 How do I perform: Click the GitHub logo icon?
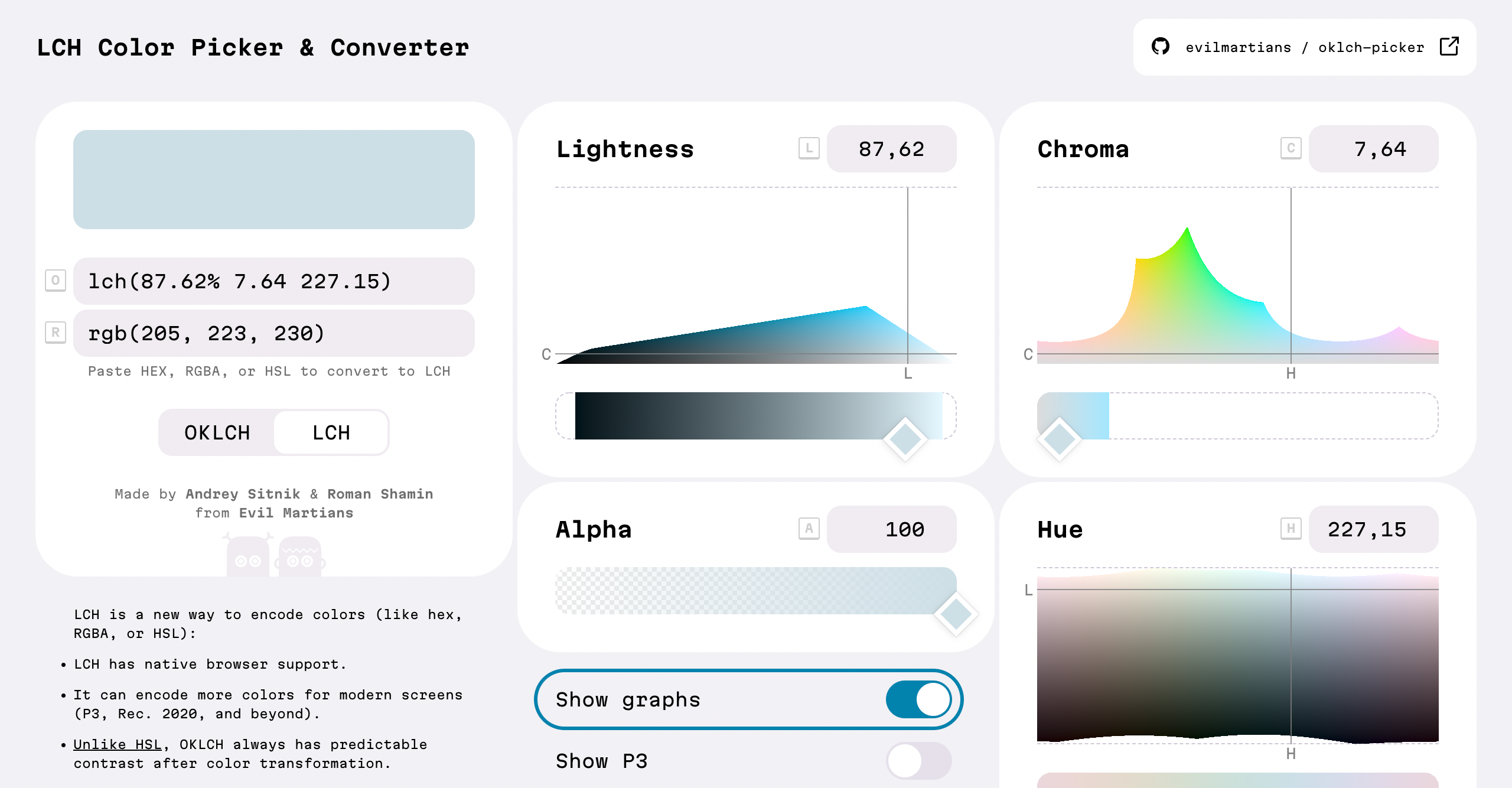1161,47
